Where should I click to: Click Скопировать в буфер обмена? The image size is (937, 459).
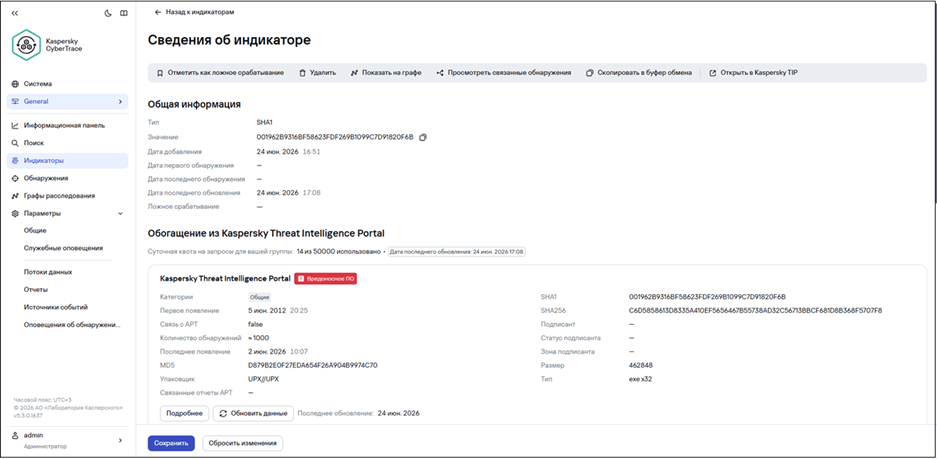(x=639, y=73)
